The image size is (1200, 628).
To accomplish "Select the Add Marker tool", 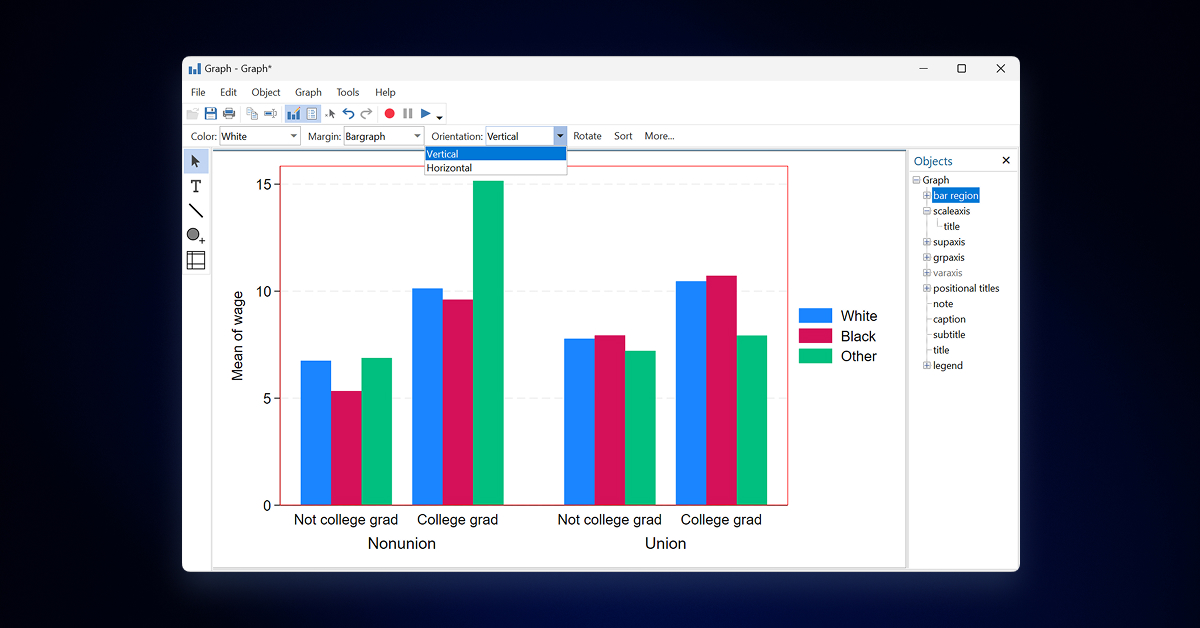I will pos(196,236).
